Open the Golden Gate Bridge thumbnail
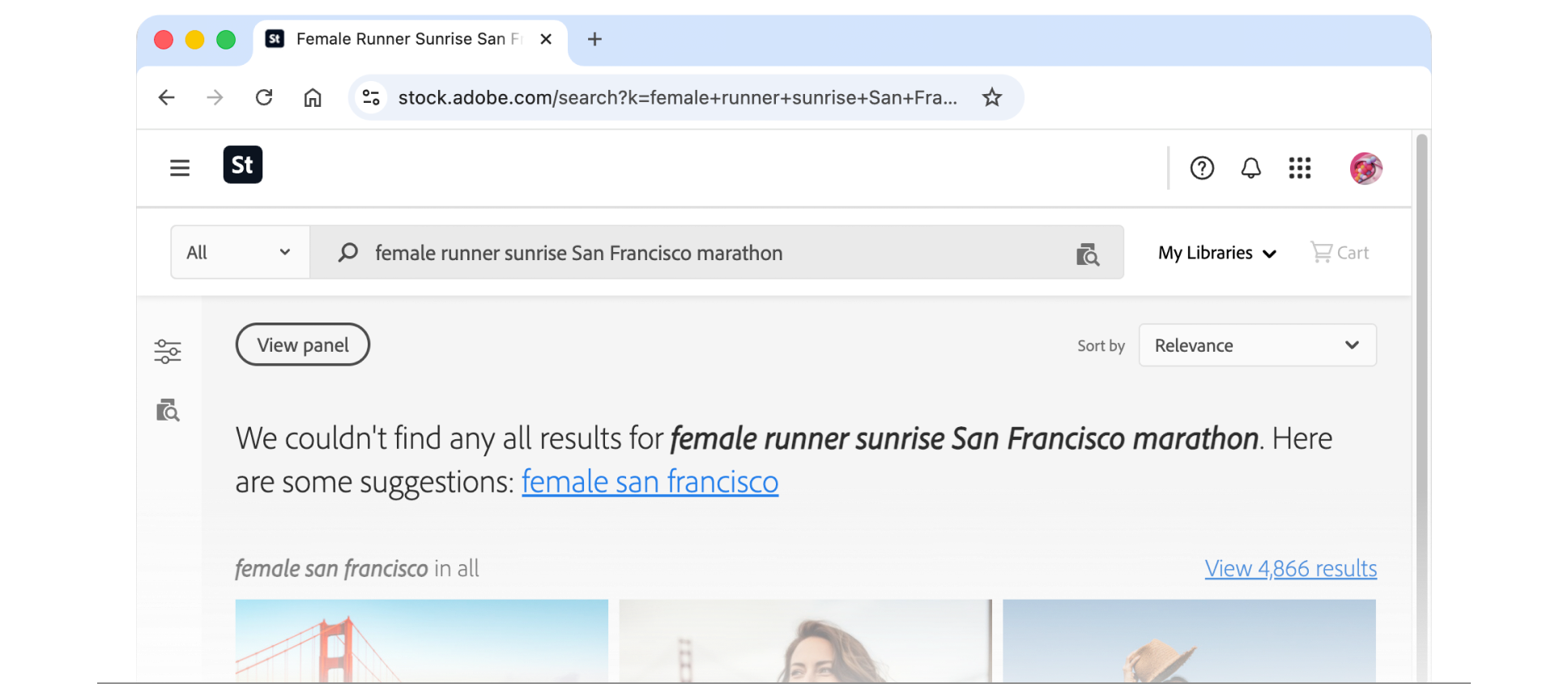The height and width of the screenshot is (684, 1568). point(421,640)
